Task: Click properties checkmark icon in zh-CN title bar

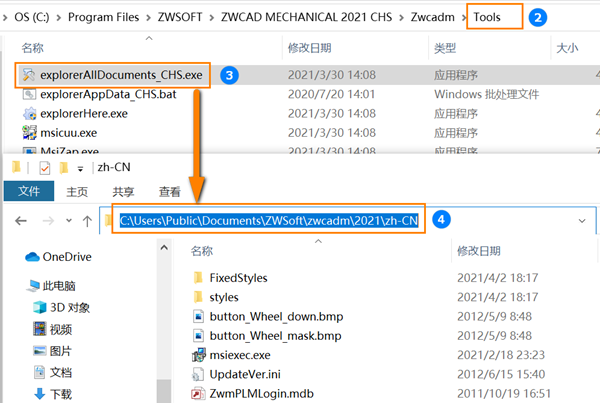Action: click(x=45, y=168)
